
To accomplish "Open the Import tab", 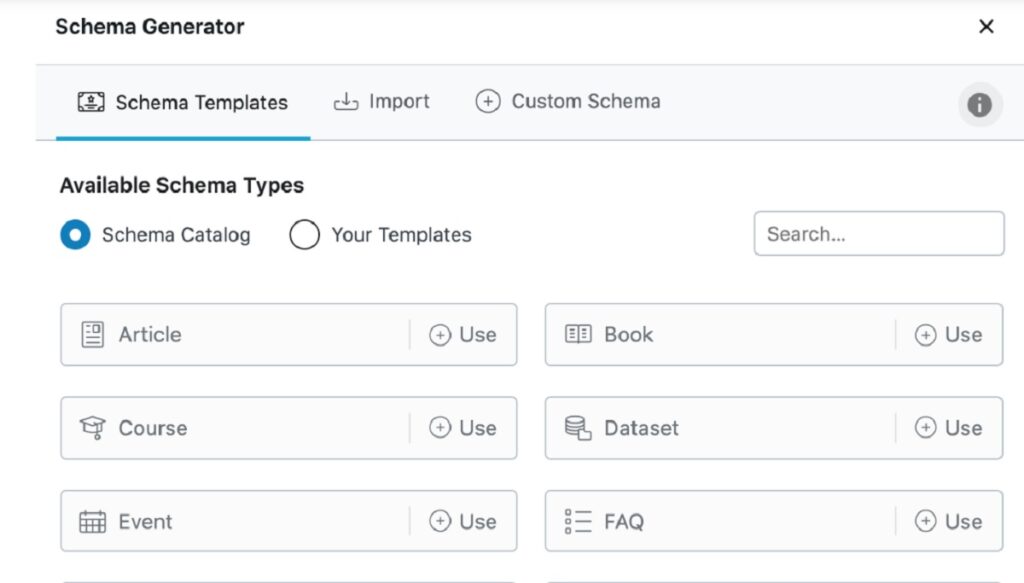I will tap(381, 101).
